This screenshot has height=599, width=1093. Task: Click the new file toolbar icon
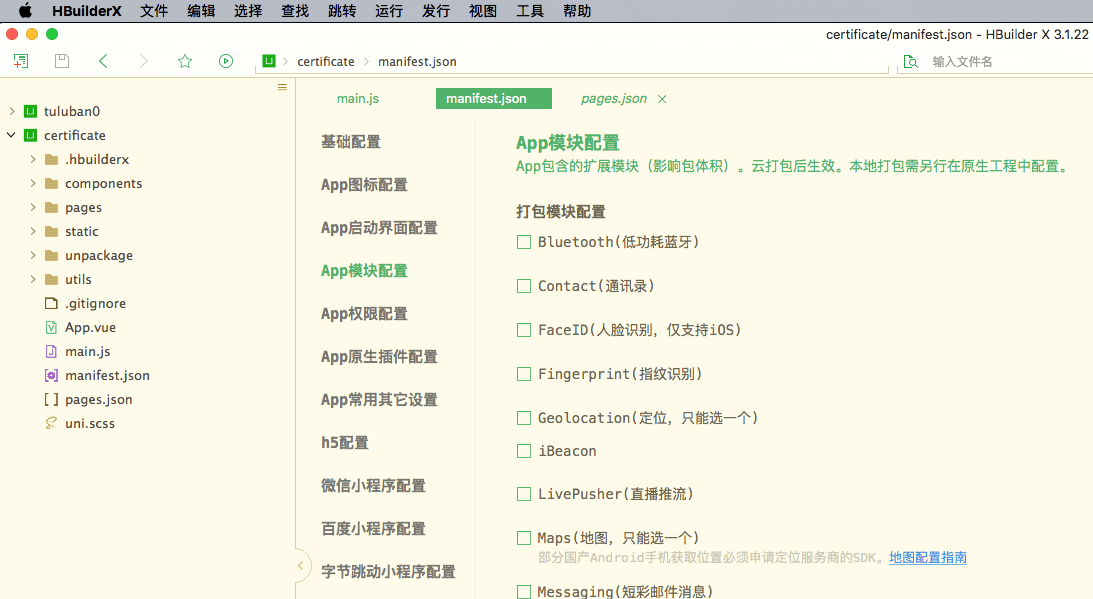coord(21,61)
